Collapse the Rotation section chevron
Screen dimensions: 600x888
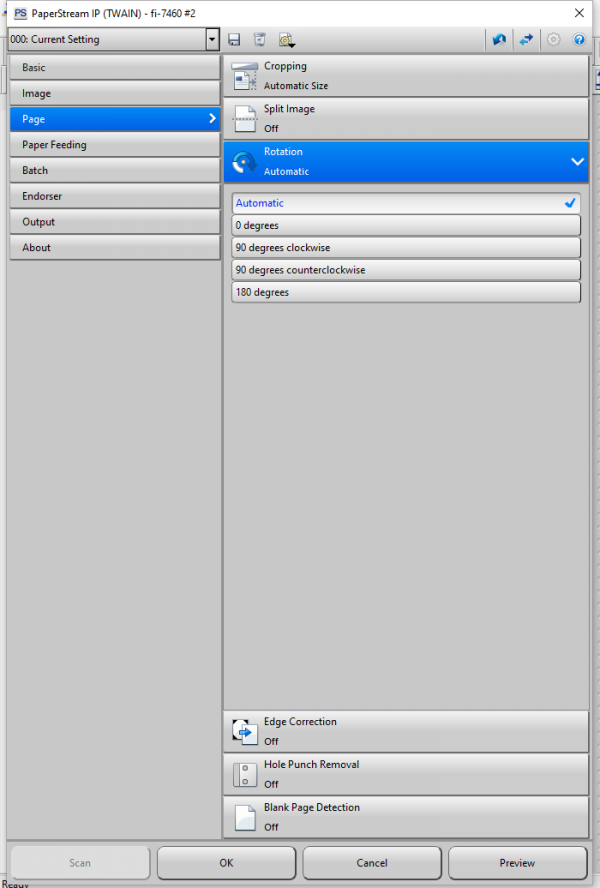tap(576, 161)
